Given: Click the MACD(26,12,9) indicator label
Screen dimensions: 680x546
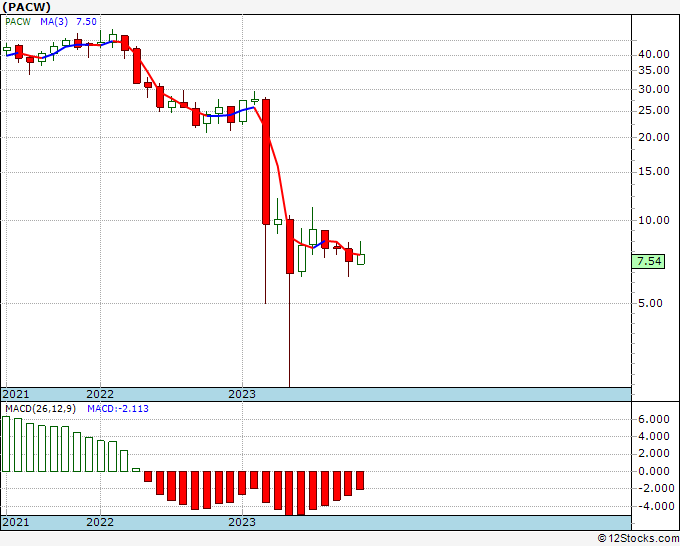Looking at the screenshot, I should click(x=40, y=409).
